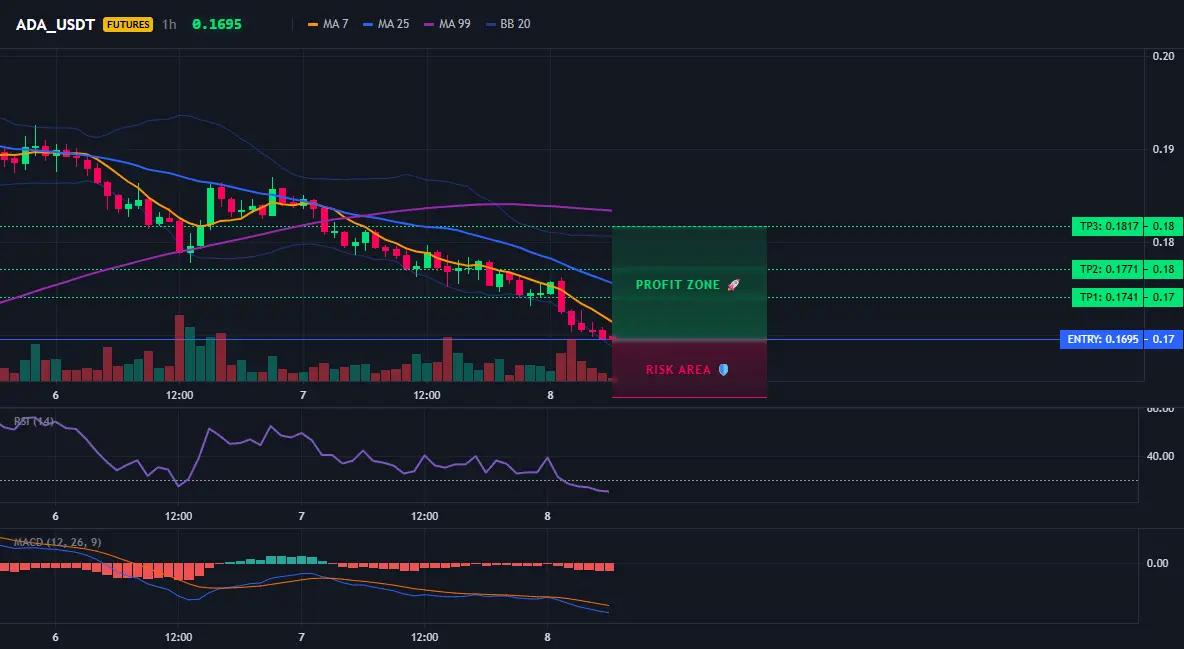Screen dimensions: 1184x649
Task: Select the 1h timeframe label
Action: [x=169, y=24]
